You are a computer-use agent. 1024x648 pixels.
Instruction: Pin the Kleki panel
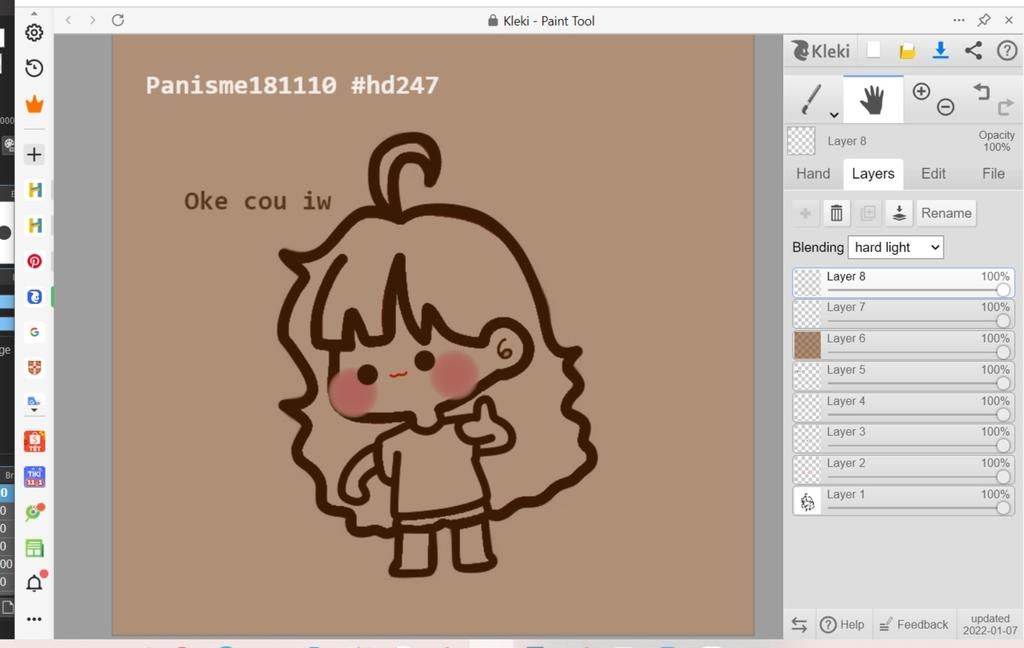pyautogui.click(x=984, y=20)
